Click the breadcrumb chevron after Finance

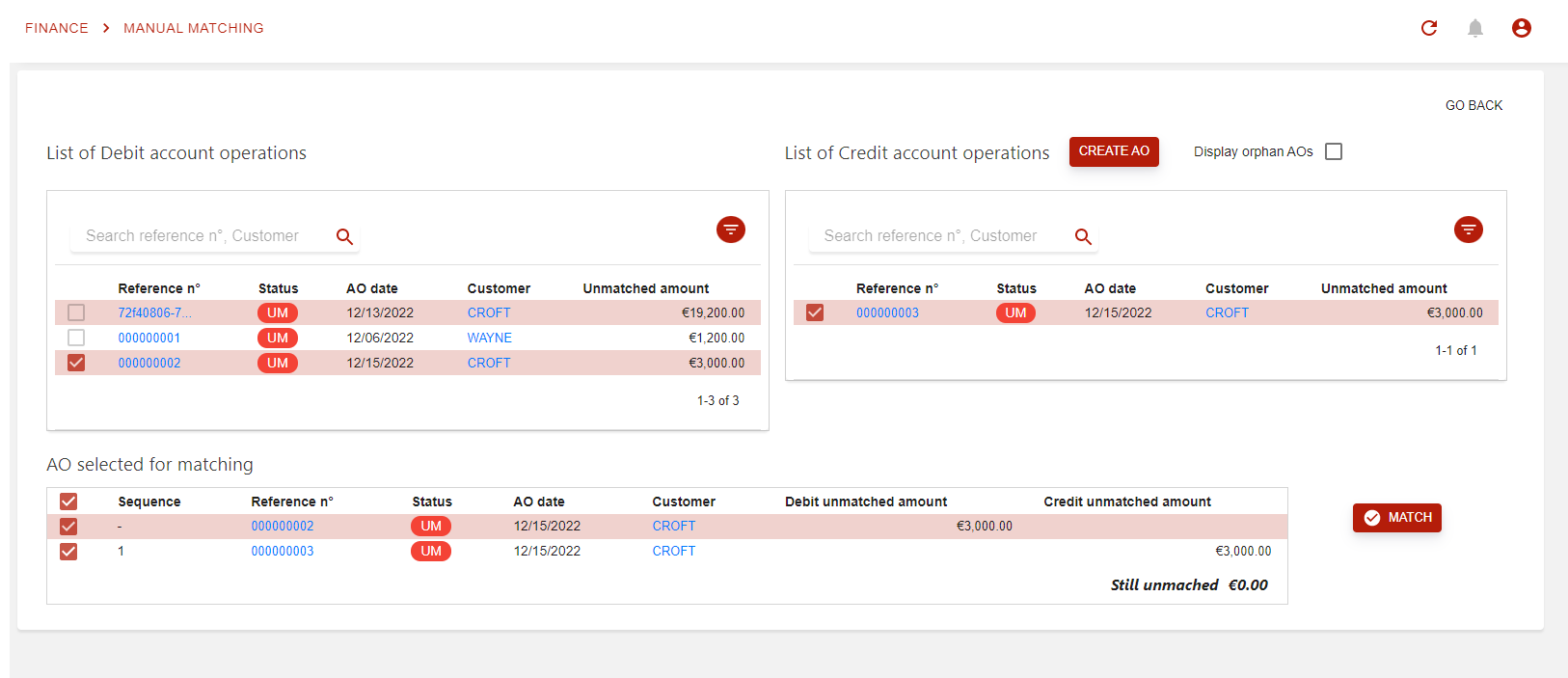[106, 28]
